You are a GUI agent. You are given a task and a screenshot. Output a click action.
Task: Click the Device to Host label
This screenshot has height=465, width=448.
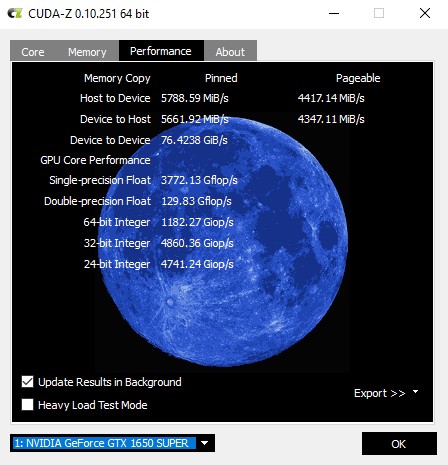click(x=115, y=119)
